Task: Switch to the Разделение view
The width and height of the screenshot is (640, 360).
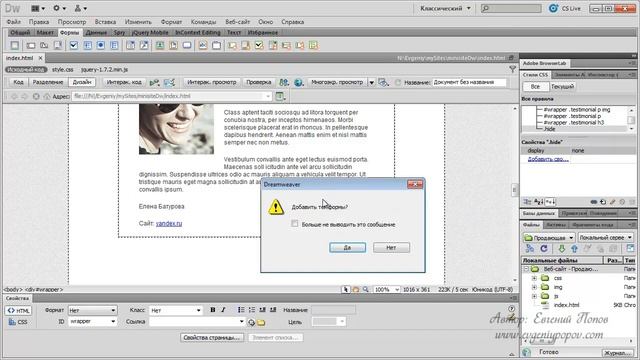Action: [48, 82]
